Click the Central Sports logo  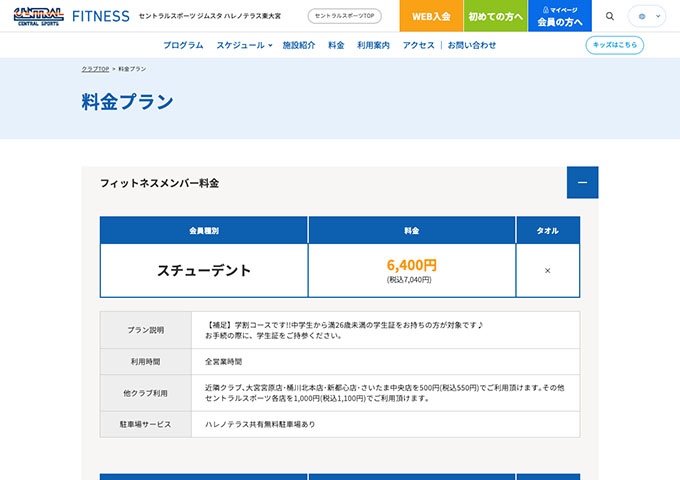click(x=37, y=16)
